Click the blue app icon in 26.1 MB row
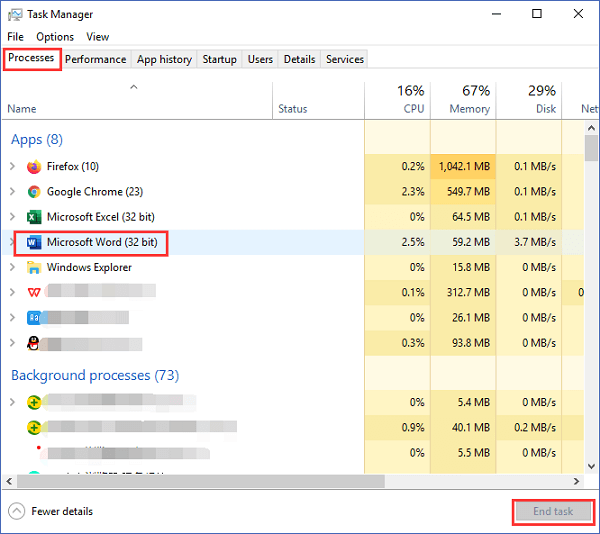The height and width of the screenshot is (534, 600). click(34, 318)
